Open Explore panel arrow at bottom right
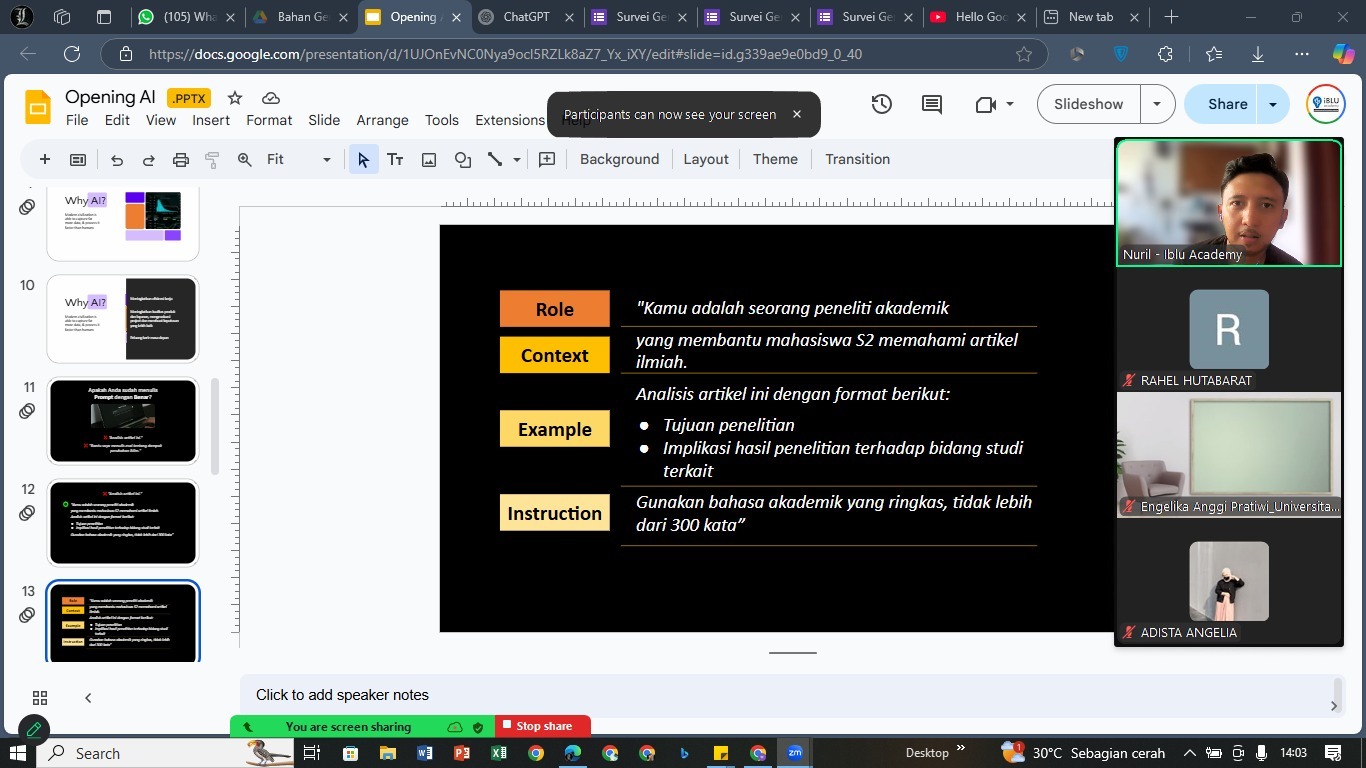The width and height of the screenshot is (1366, 768). 1333,706
